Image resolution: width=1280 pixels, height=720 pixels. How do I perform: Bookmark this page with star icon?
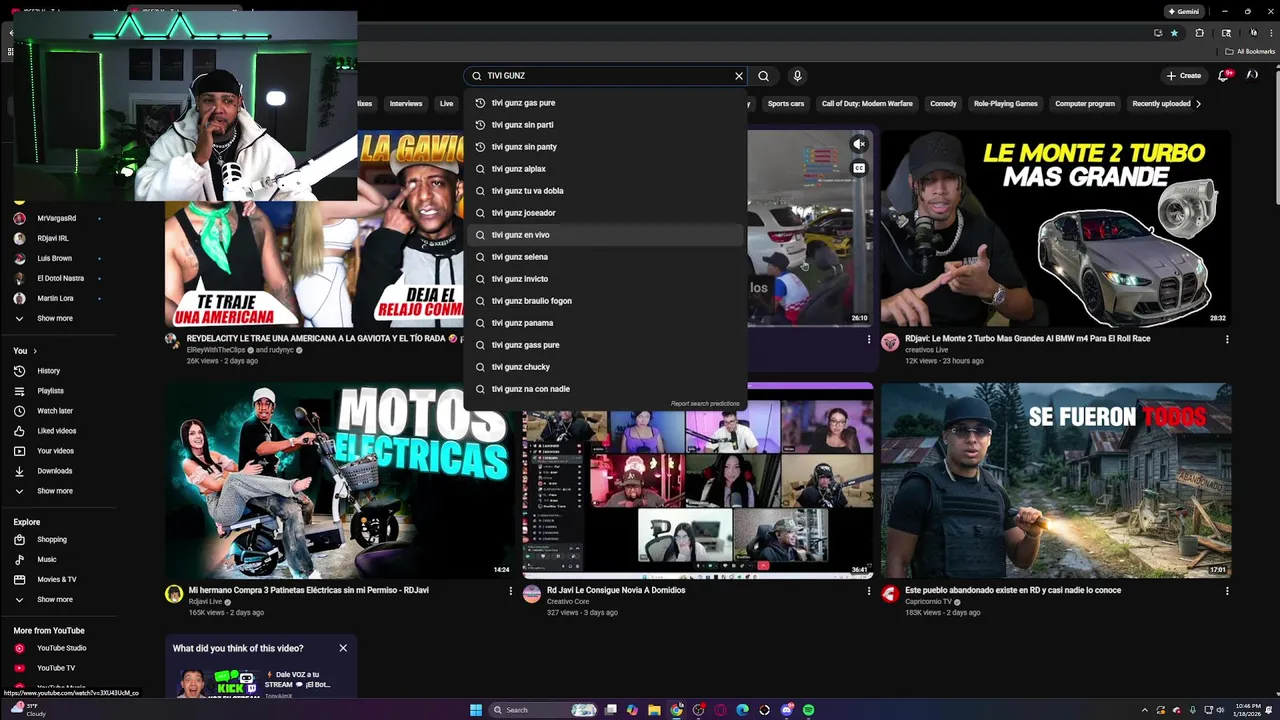point(1174,33)
